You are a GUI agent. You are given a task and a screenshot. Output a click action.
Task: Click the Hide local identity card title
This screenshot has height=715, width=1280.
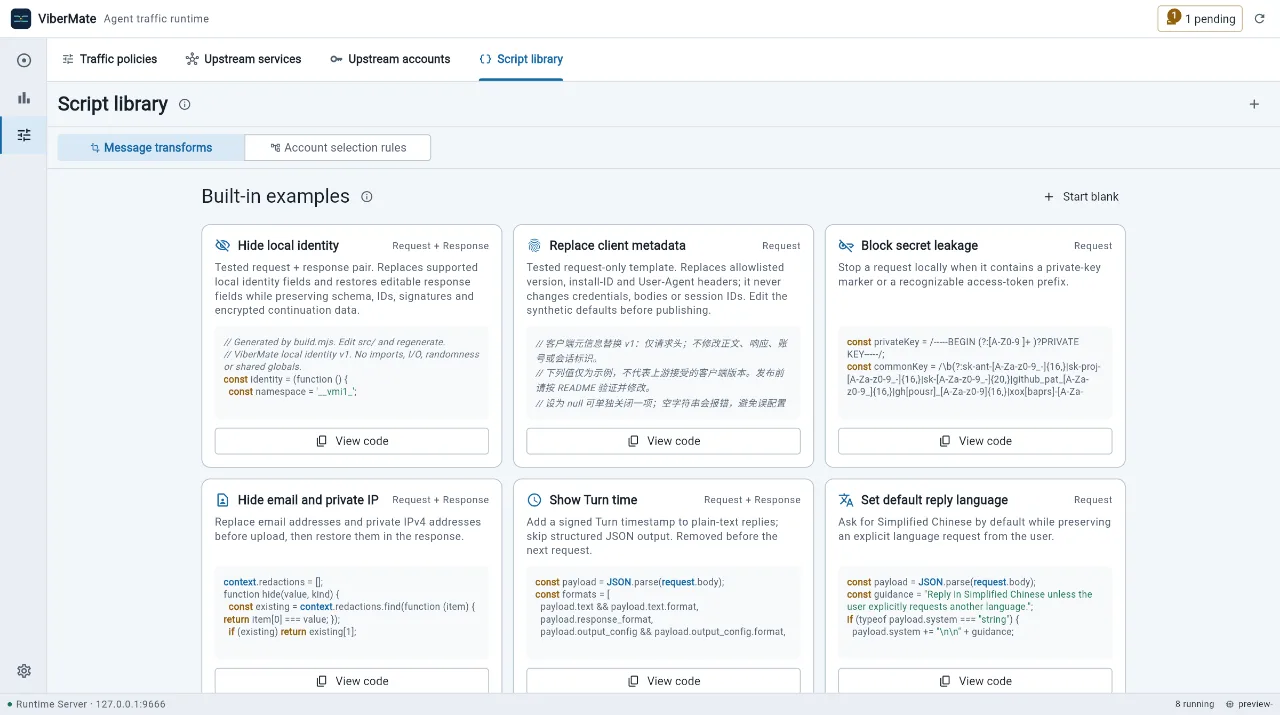[288, 245]
